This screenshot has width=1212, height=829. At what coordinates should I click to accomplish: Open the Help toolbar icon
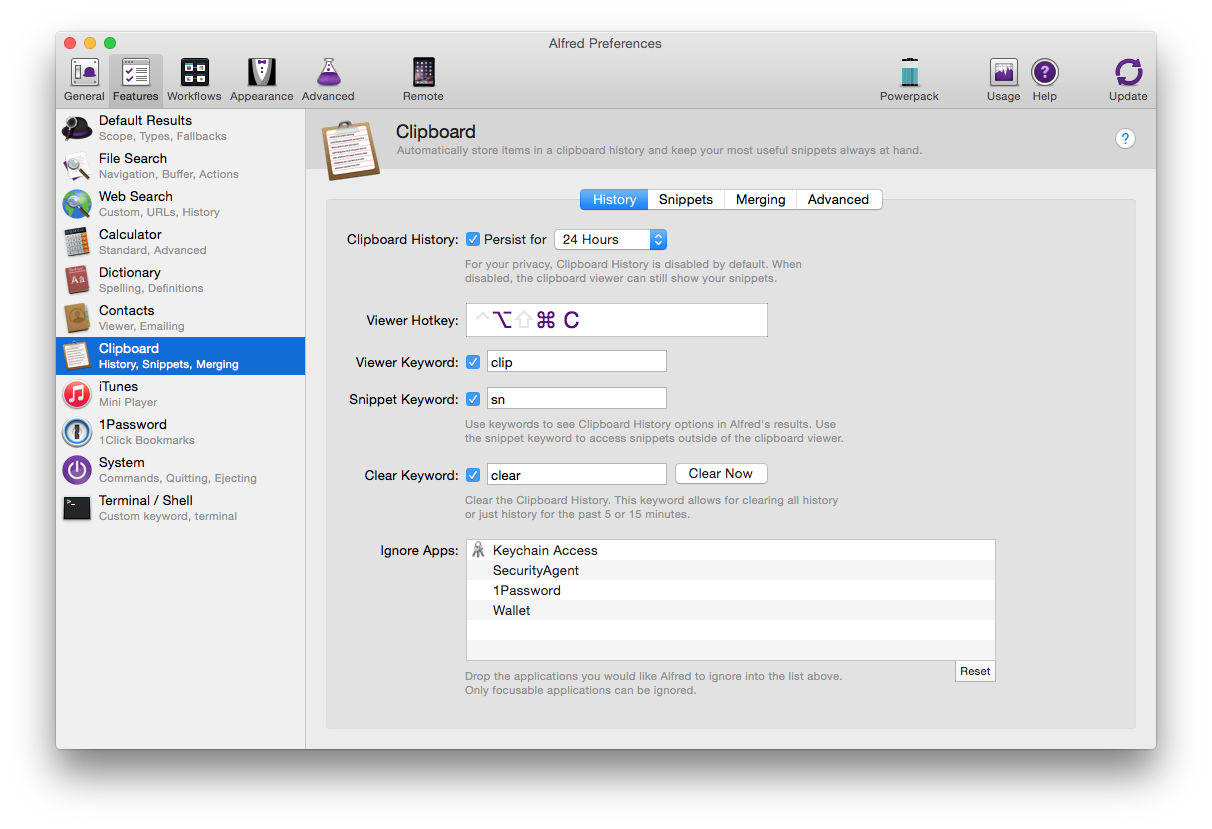1045,73
